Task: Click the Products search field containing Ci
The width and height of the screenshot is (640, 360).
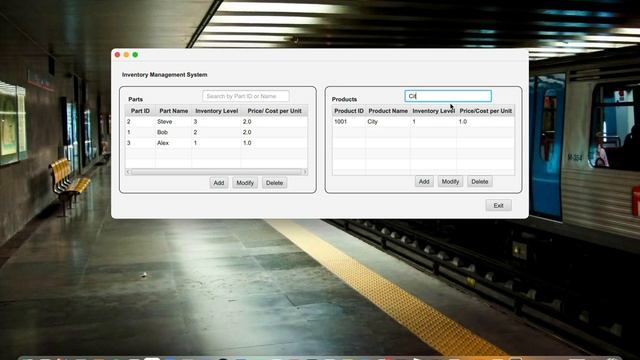Action: 448,96
